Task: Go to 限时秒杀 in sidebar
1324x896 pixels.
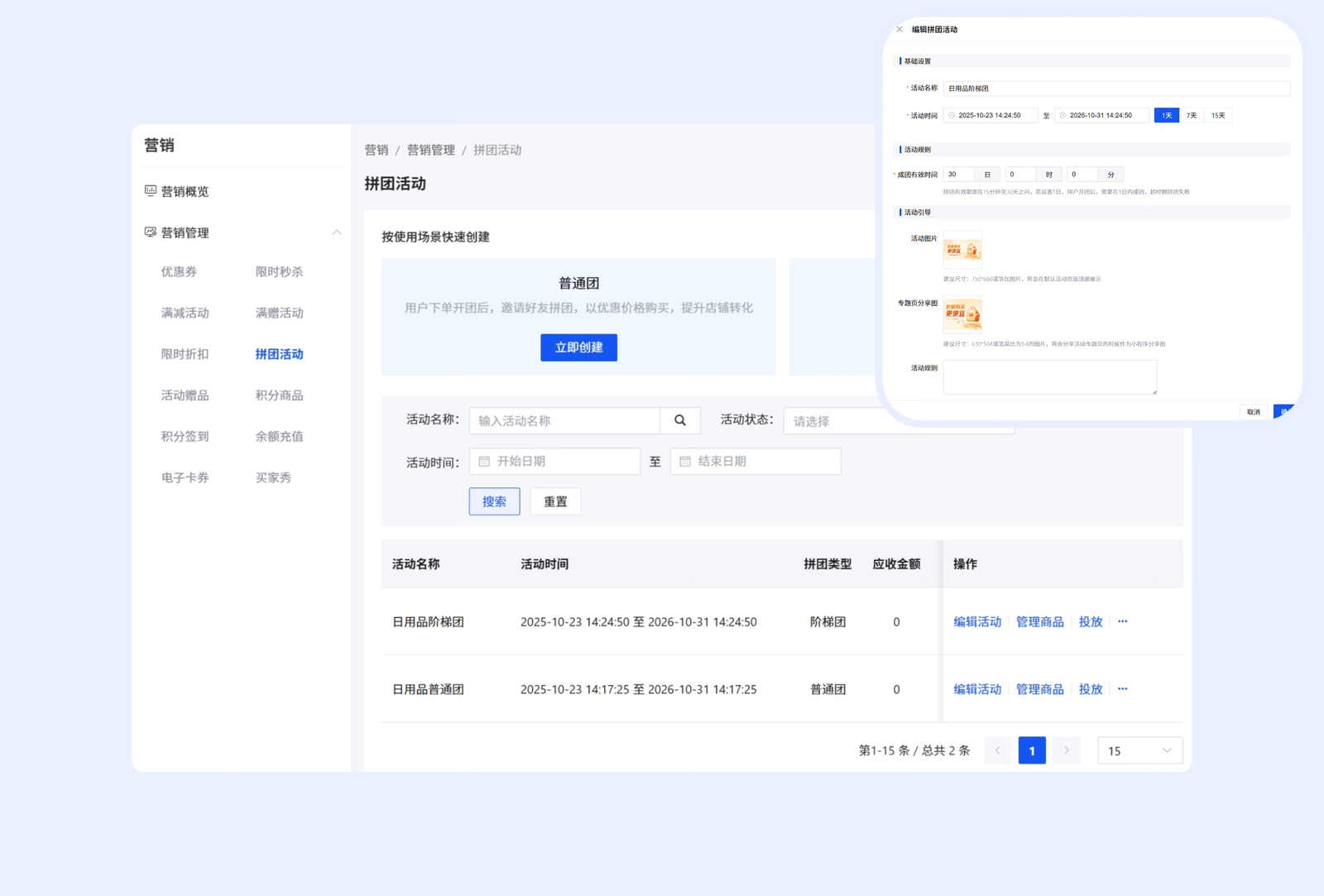Action: [279, 271]
